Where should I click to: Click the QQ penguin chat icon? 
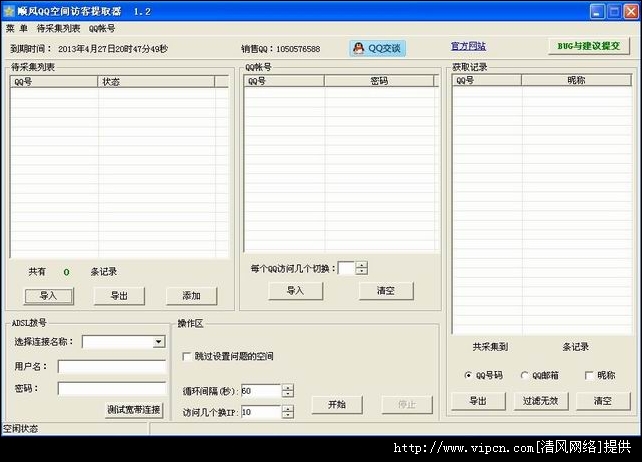[359, 48]
